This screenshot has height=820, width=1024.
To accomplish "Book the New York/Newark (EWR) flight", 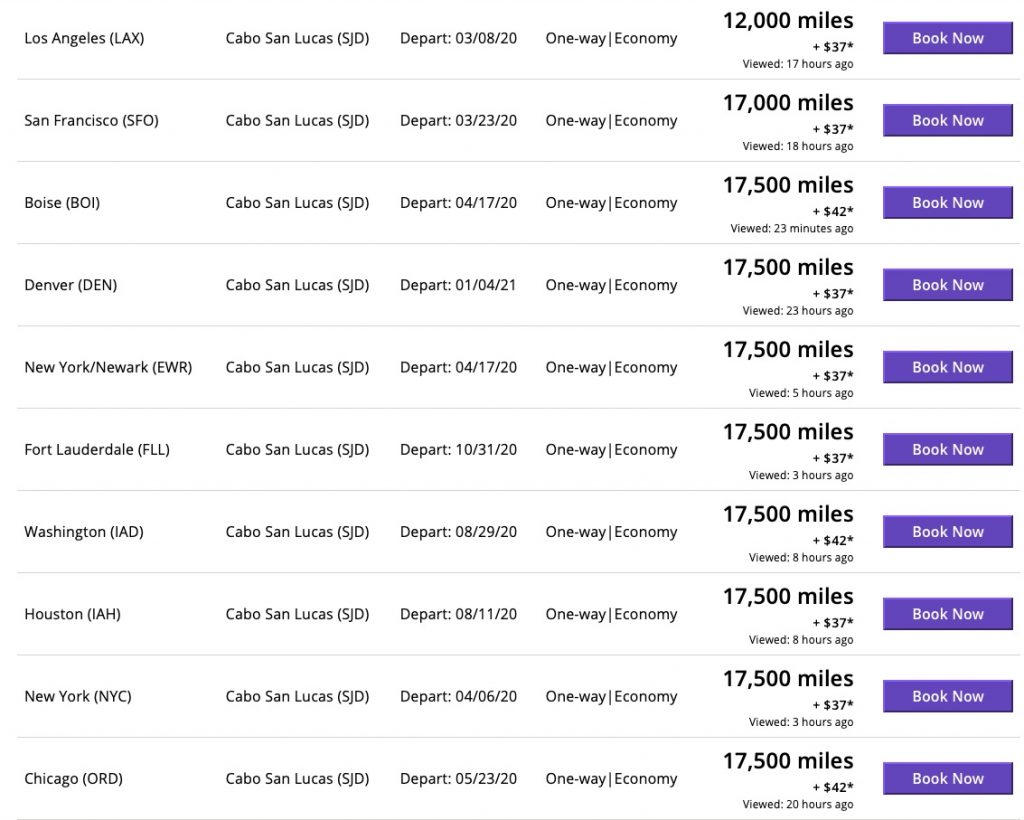I will [x=947, y=367].
